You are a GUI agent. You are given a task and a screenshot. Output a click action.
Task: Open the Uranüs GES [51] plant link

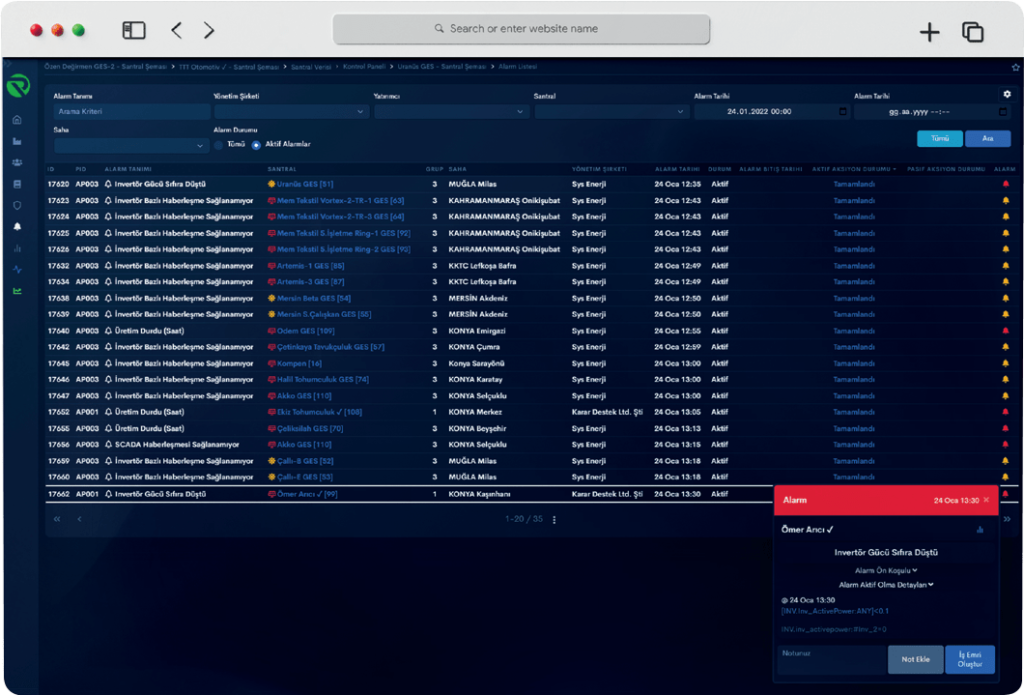(304, 184)
